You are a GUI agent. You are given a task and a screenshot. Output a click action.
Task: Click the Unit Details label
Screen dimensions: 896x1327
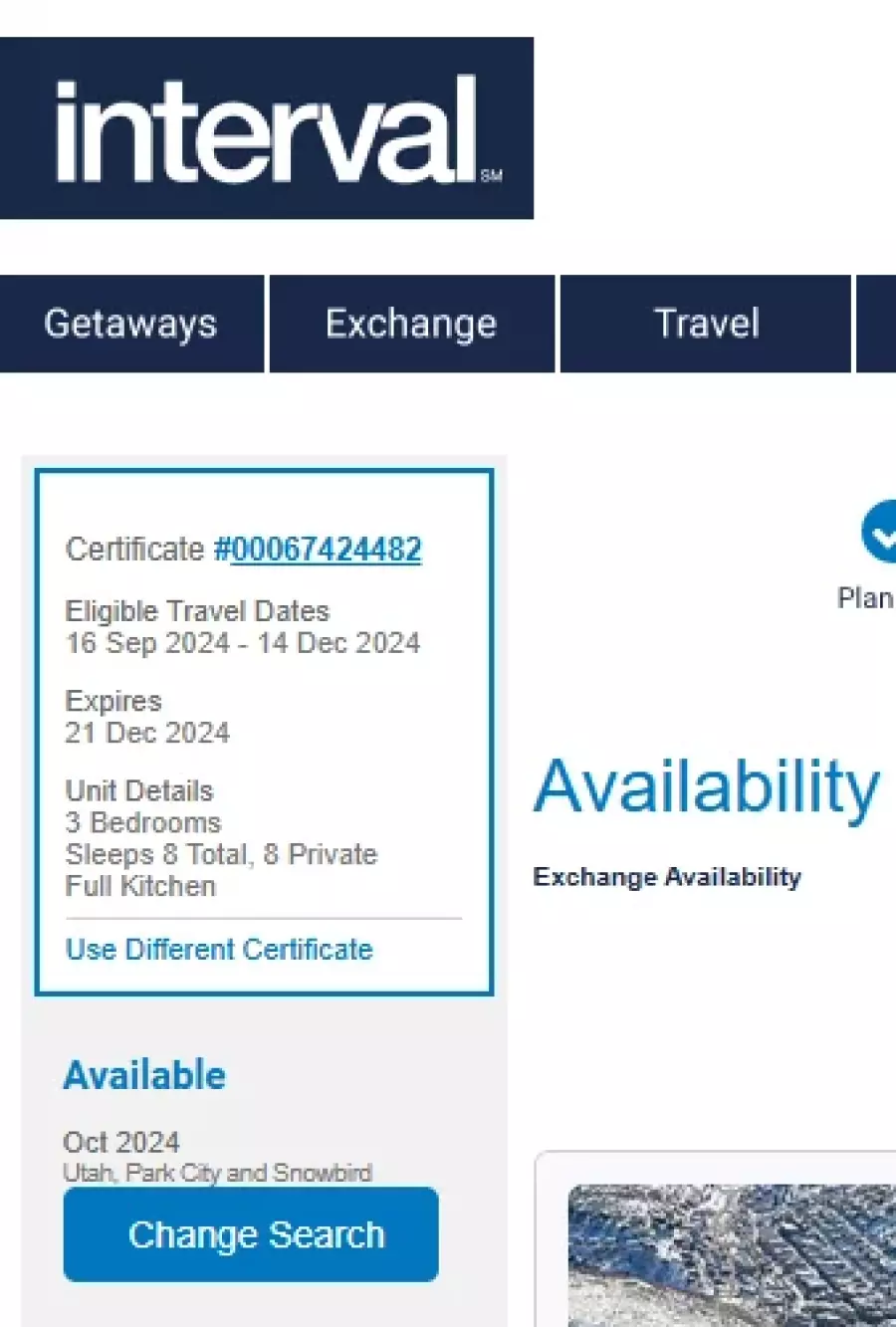(139, 791)
